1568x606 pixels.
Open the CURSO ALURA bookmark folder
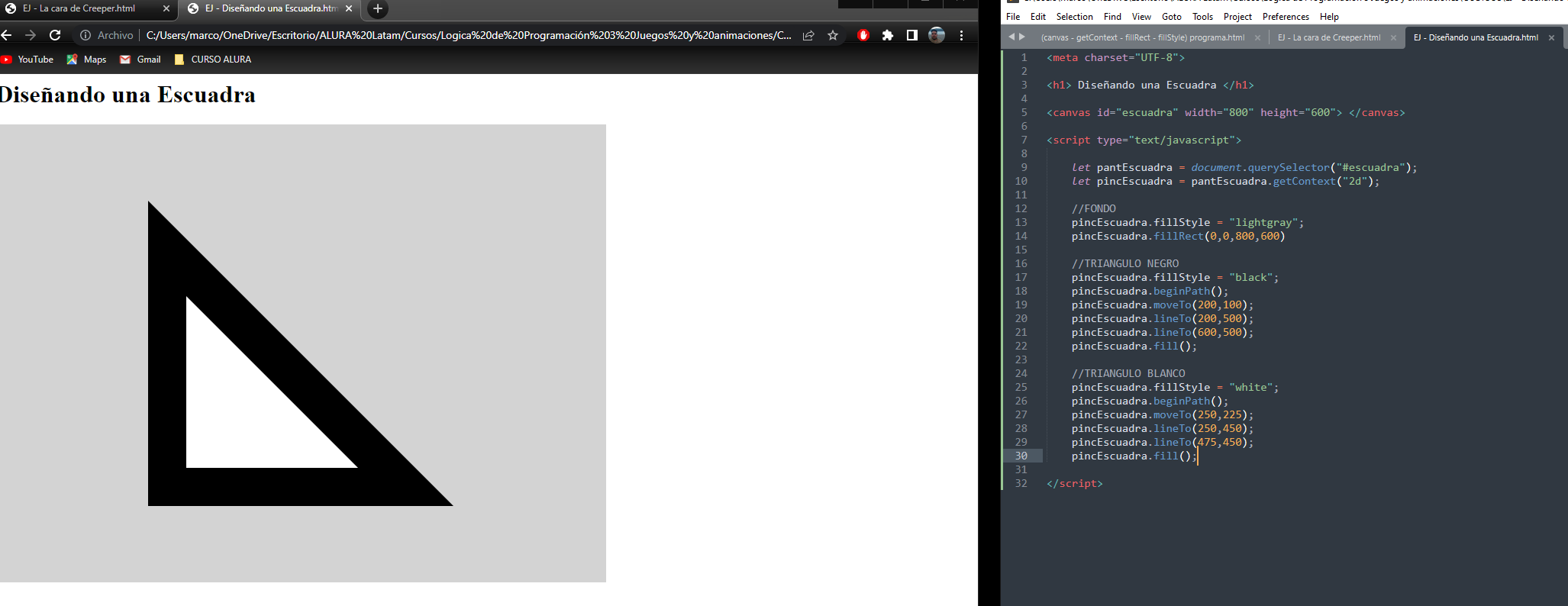click(x=213, y=60)
